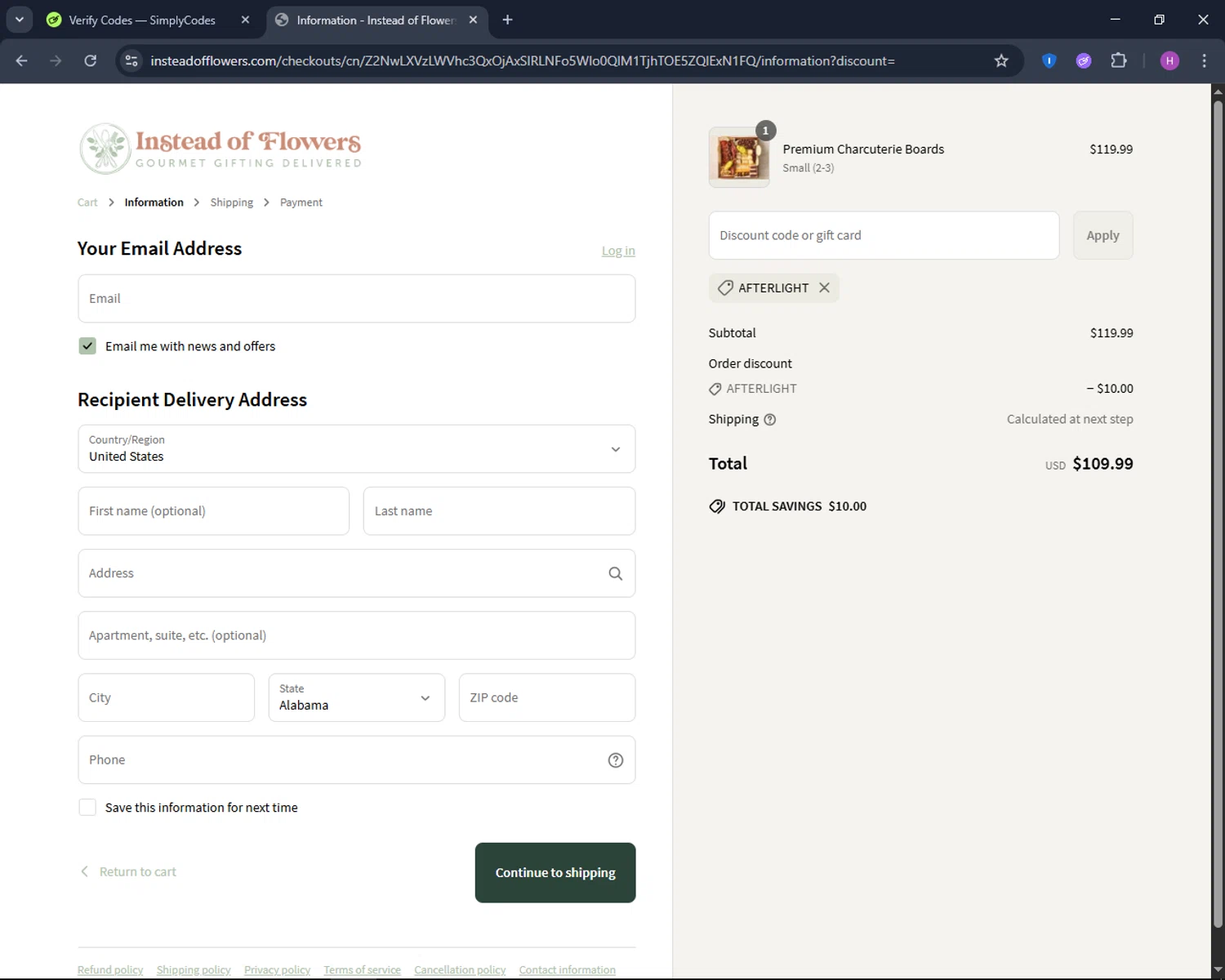Open the Cancellation policy link

click(460, 969)
